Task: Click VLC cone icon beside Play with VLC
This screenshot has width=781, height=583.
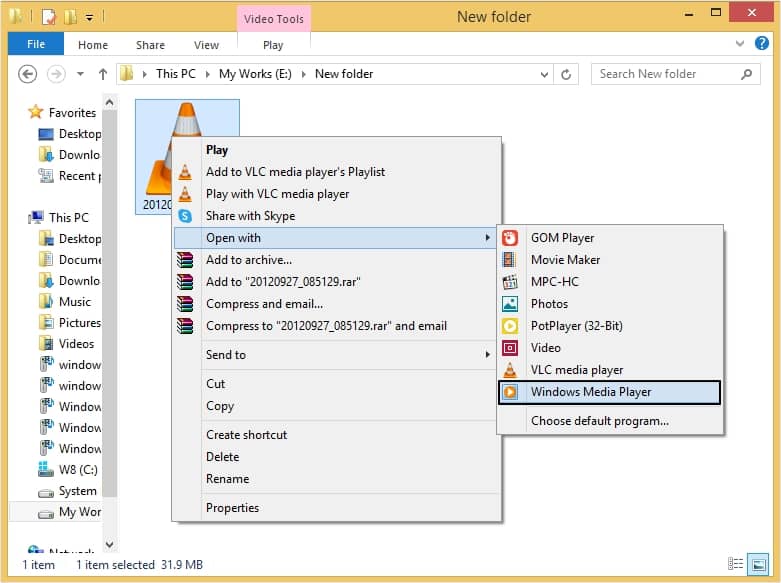Action: [185, 194]
